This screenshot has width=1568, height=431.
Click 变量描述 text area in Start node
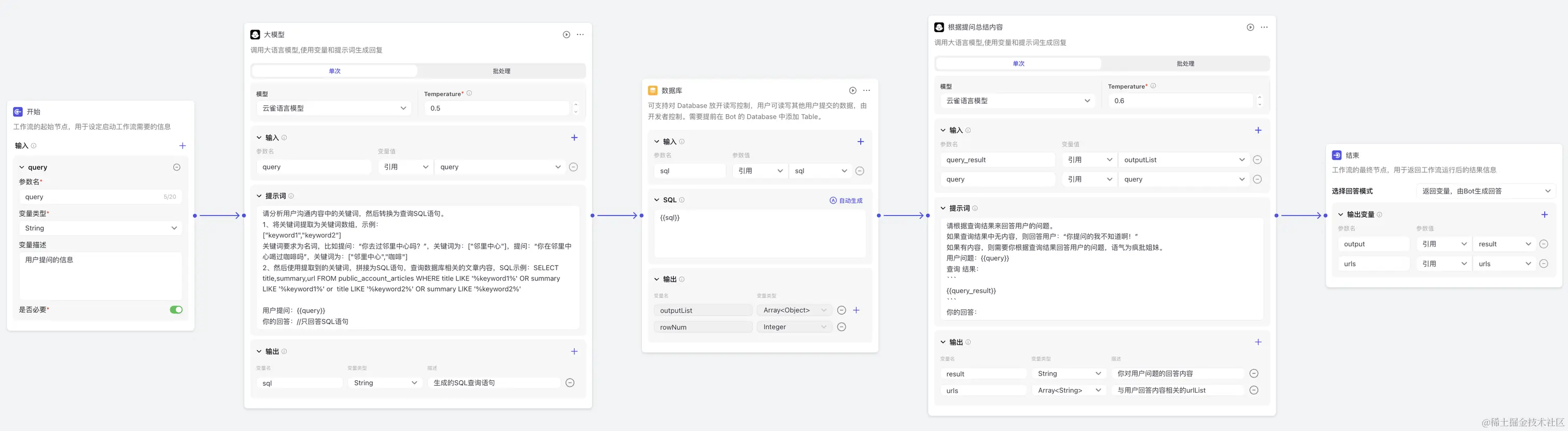click(x=101, y=276)
